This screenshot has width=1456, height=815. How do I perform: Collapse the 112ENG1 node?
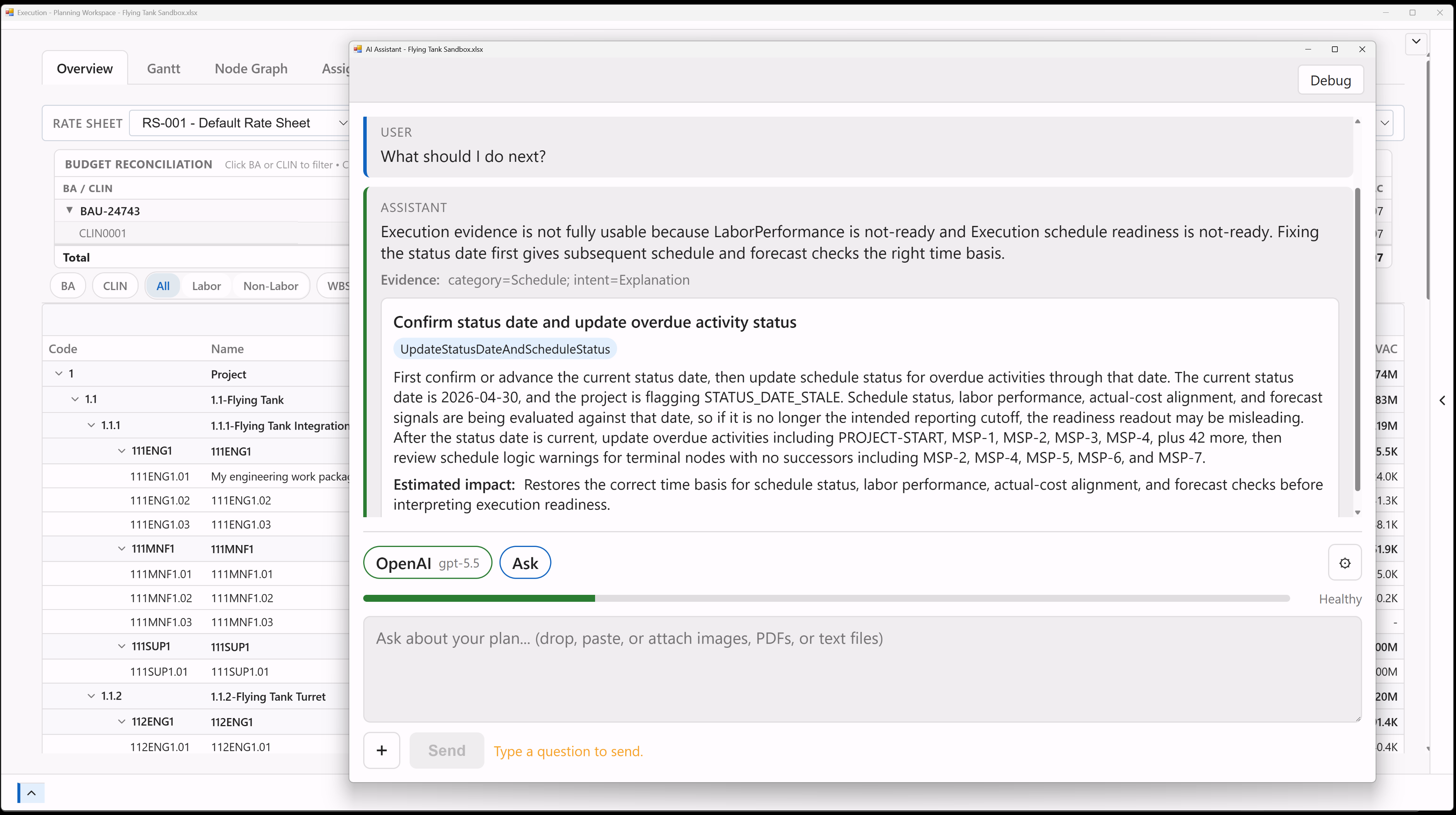tap(121, 721)
